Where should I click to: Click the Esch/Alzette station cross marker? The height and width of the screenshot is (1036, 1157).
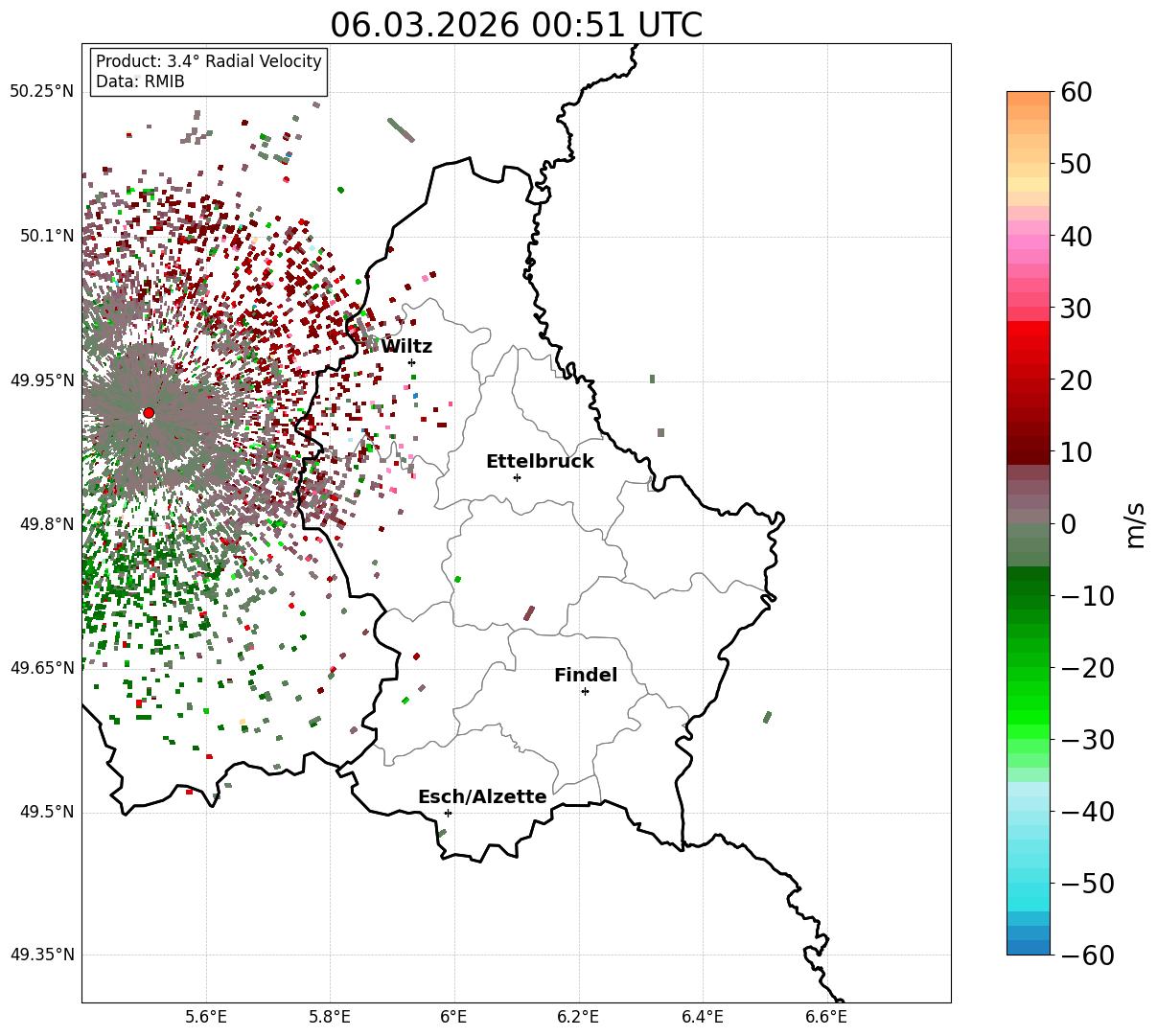coord(448,813)
